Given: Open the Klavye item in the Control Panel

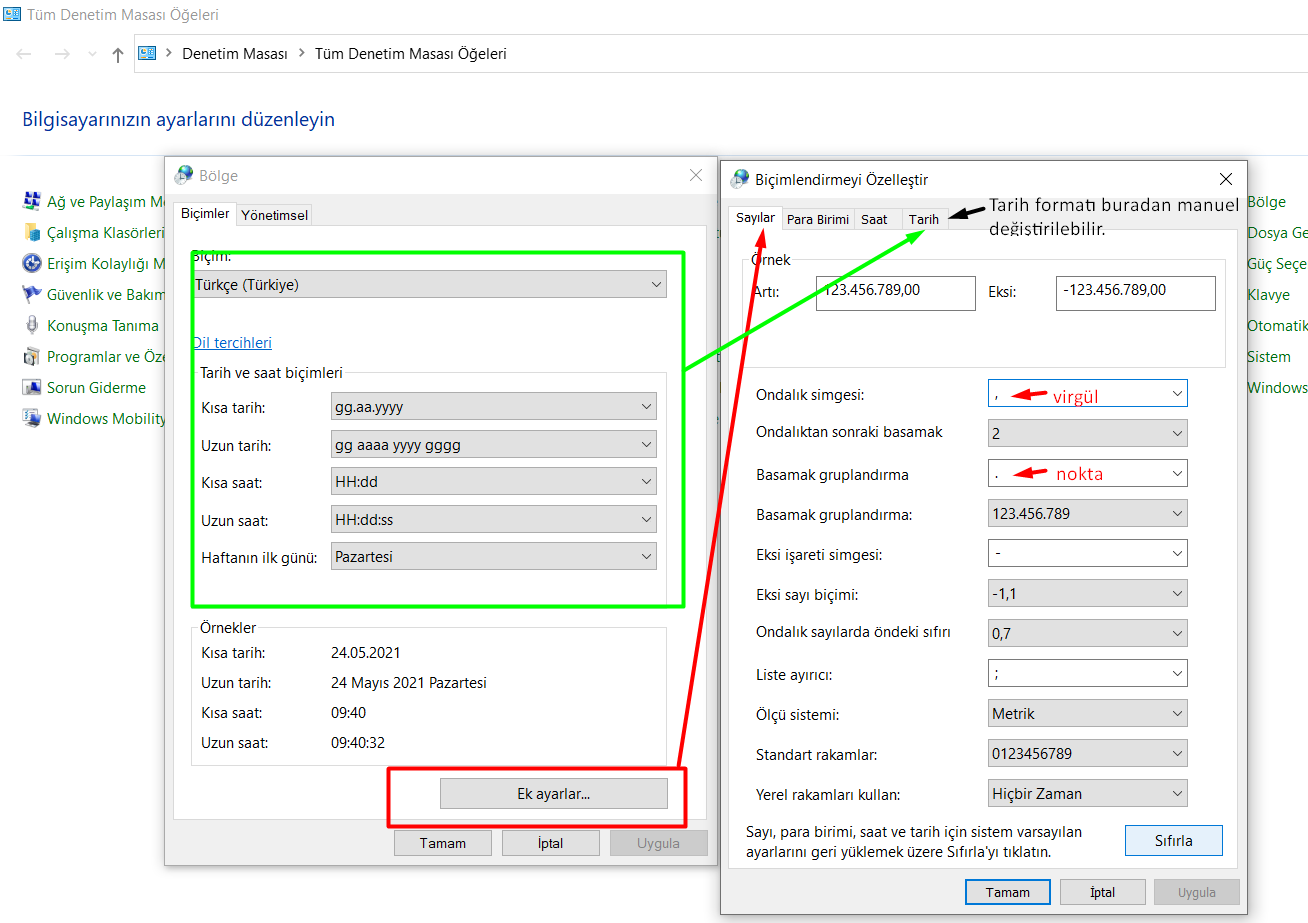Looking at the screenshot, I should click(x=1268, y=295).
